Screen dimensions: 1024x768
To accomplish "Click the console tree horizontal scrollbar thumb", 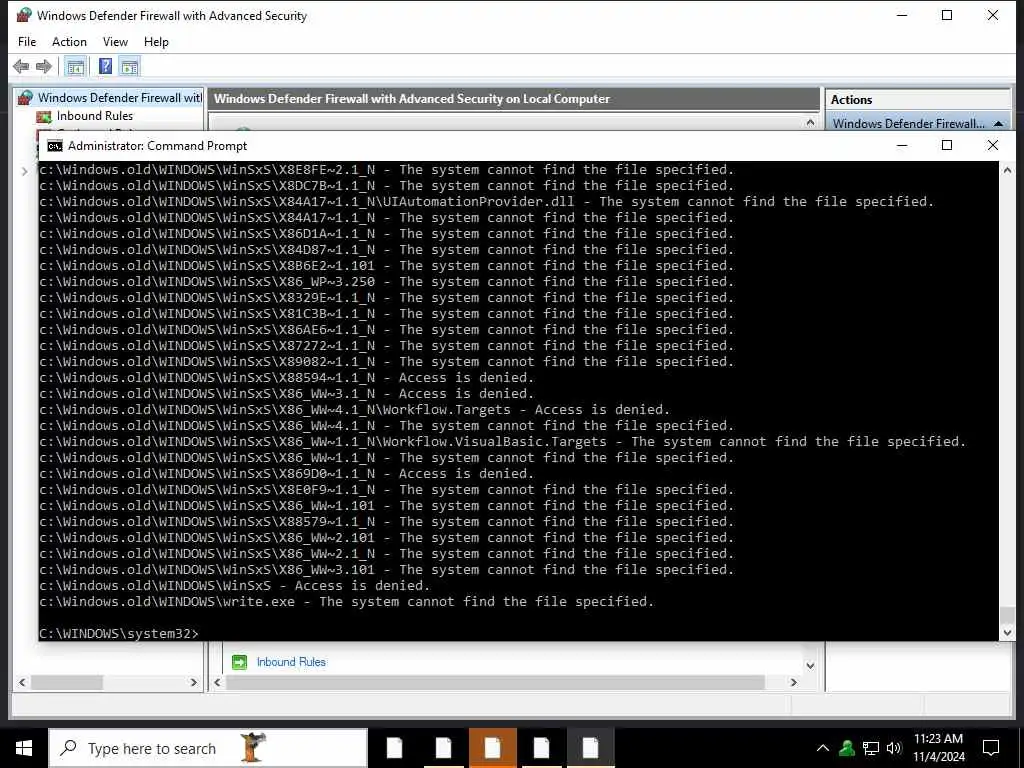I will point(67,682).
